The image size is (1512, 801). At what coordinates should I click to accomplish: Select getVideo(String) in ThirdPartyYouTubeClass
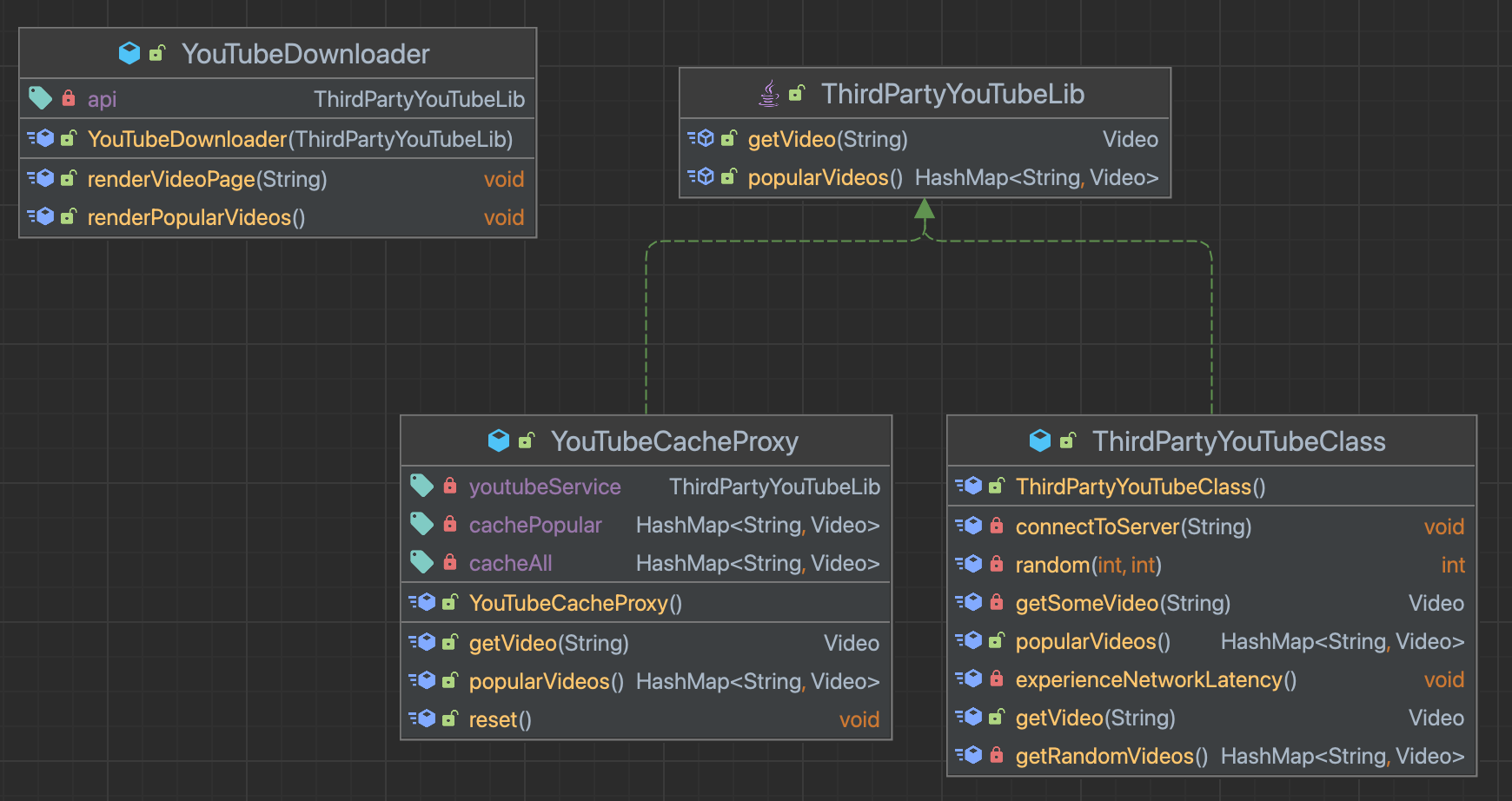1095,718
